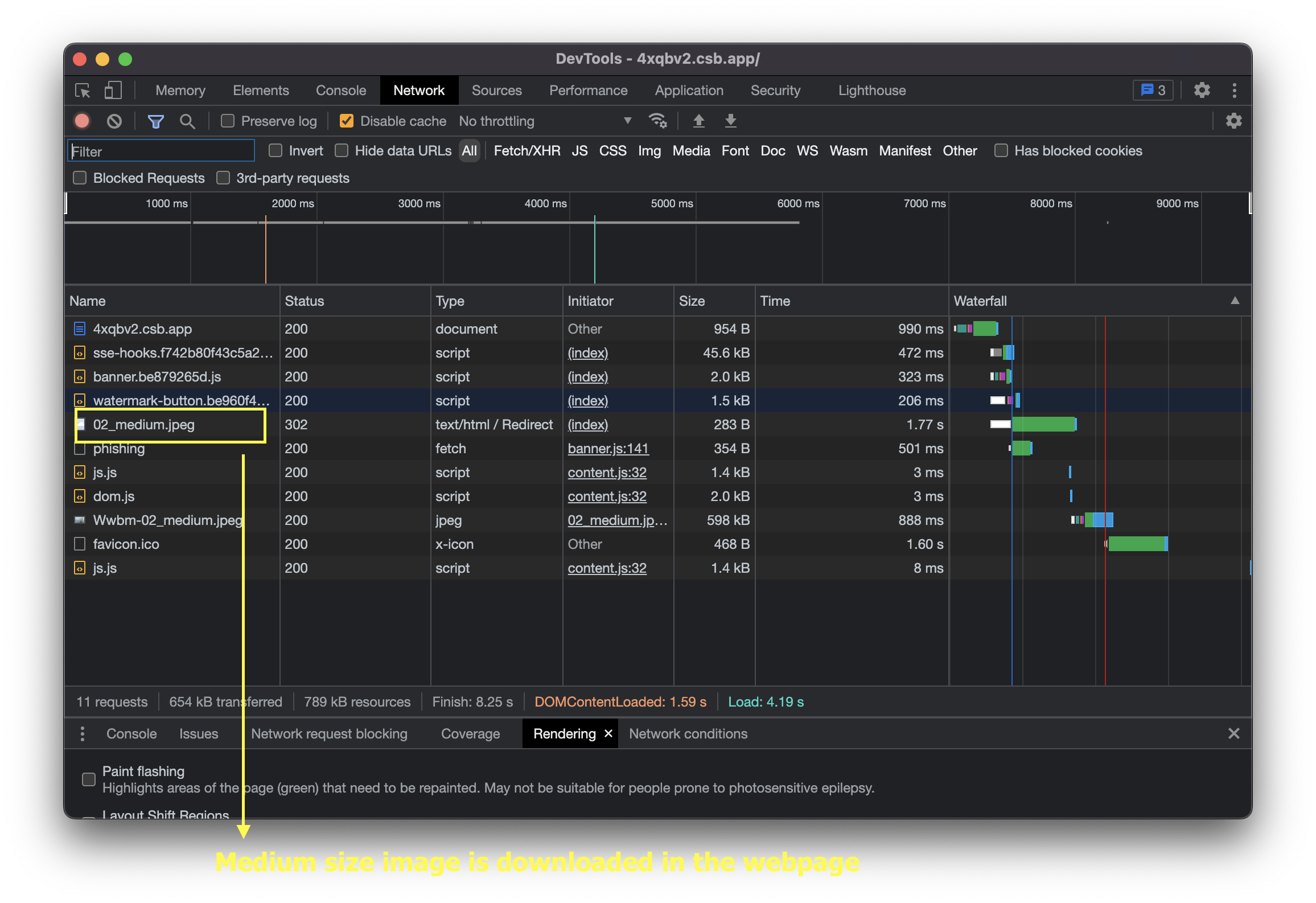Screen dimensions: 1316x903
Task: Click file icon of favicon.ico row
Action: 80,544
